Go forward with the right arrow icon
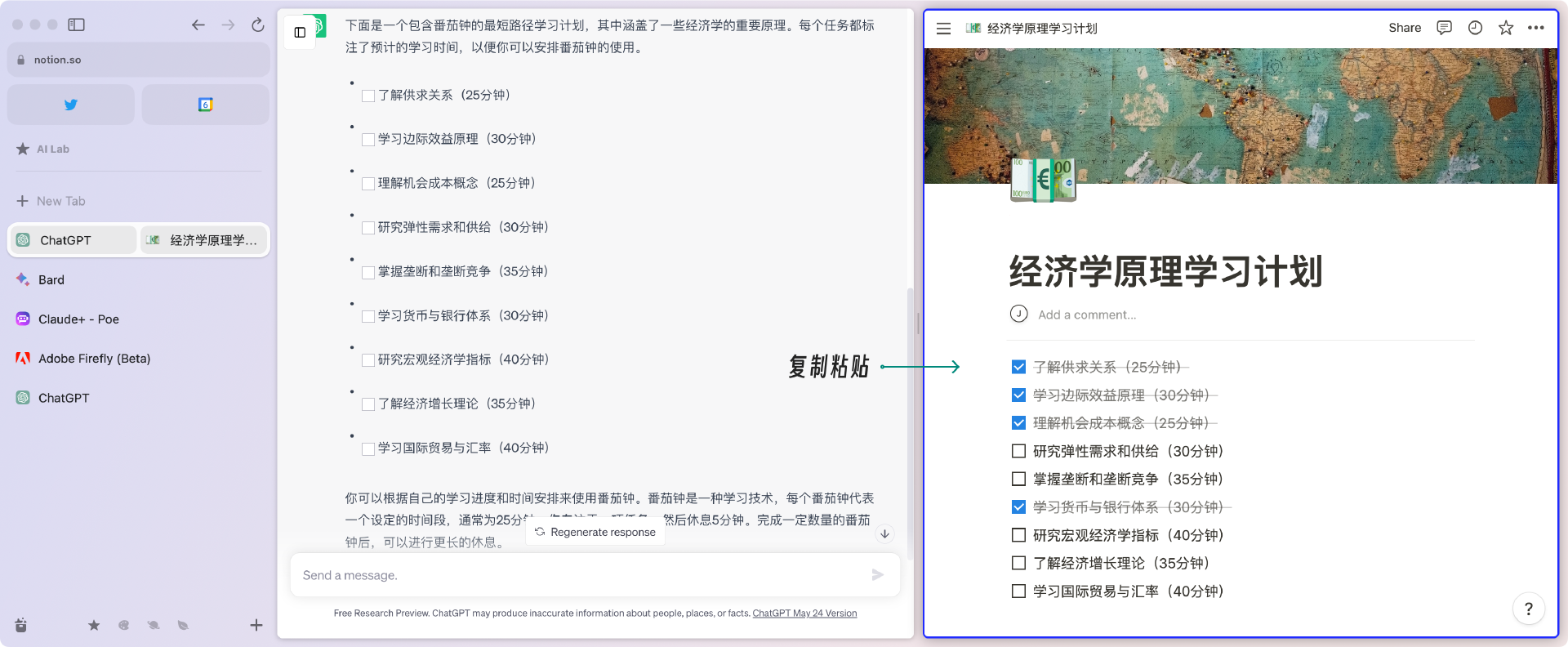Viewport: 1568px width, 647px height. coord(228,25)
